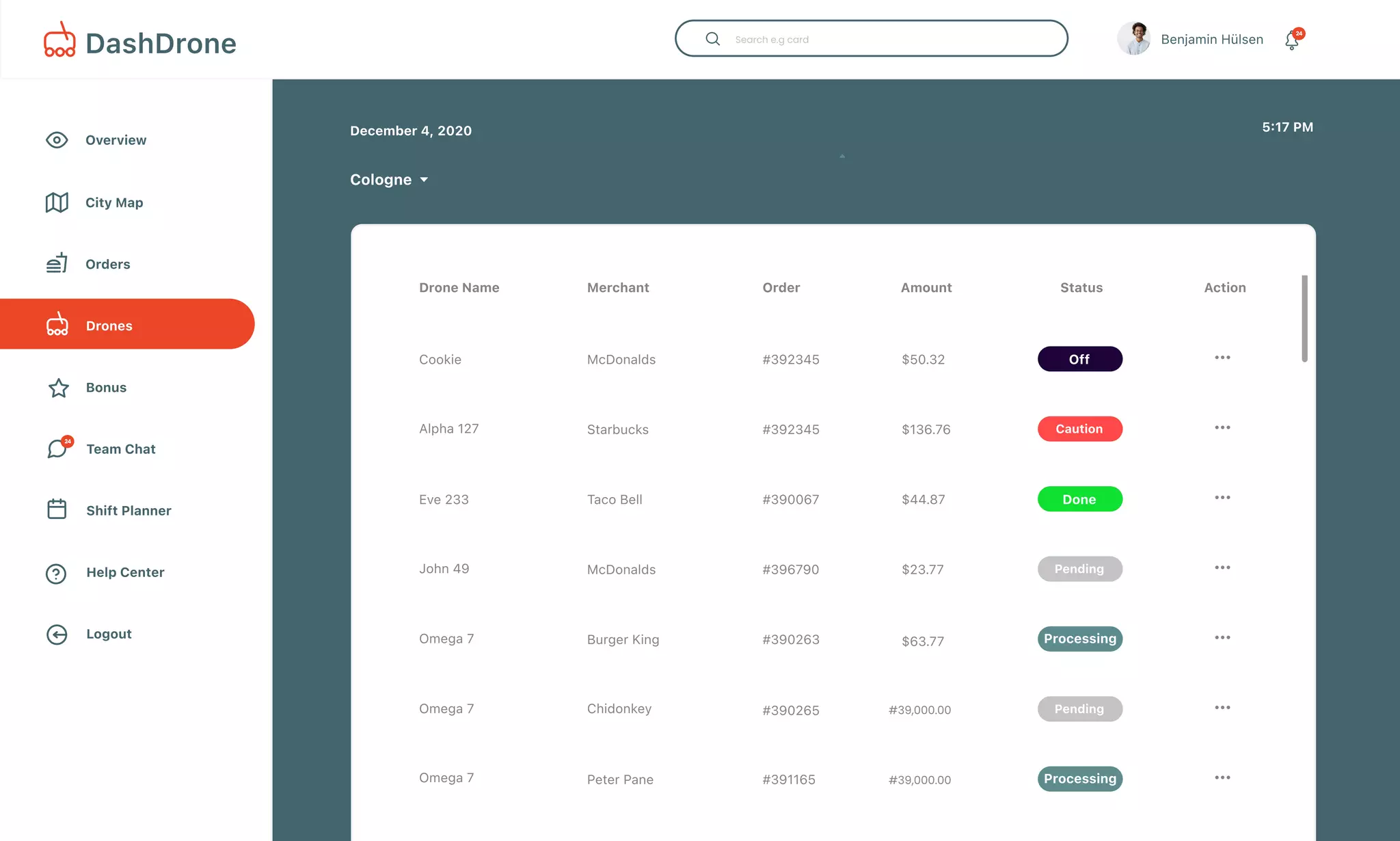Image resolution: width=1400 pixels, height=841 pixels.
Task: Click John 49's Pending status badge
Action: 1080,569
